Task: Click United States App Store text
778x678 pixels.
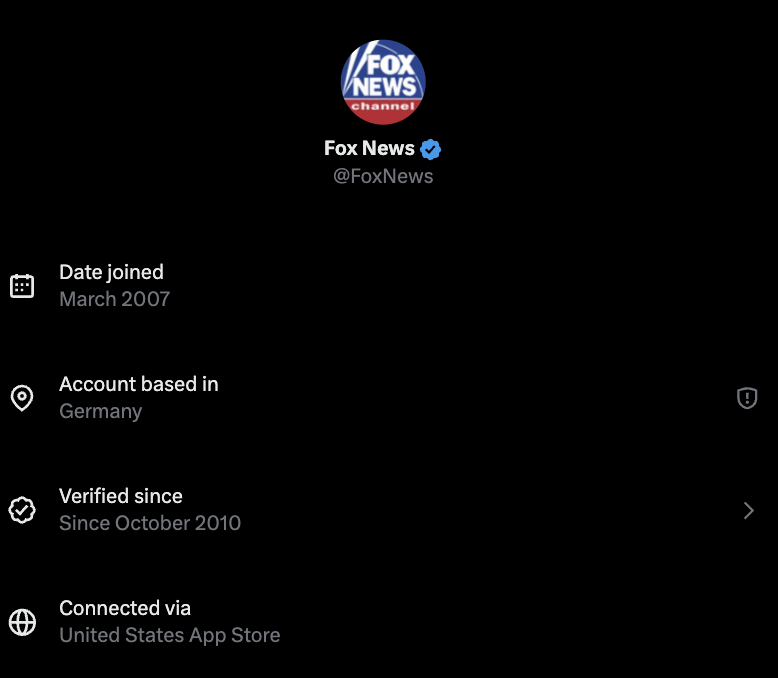Action: (x=170, y=635)
